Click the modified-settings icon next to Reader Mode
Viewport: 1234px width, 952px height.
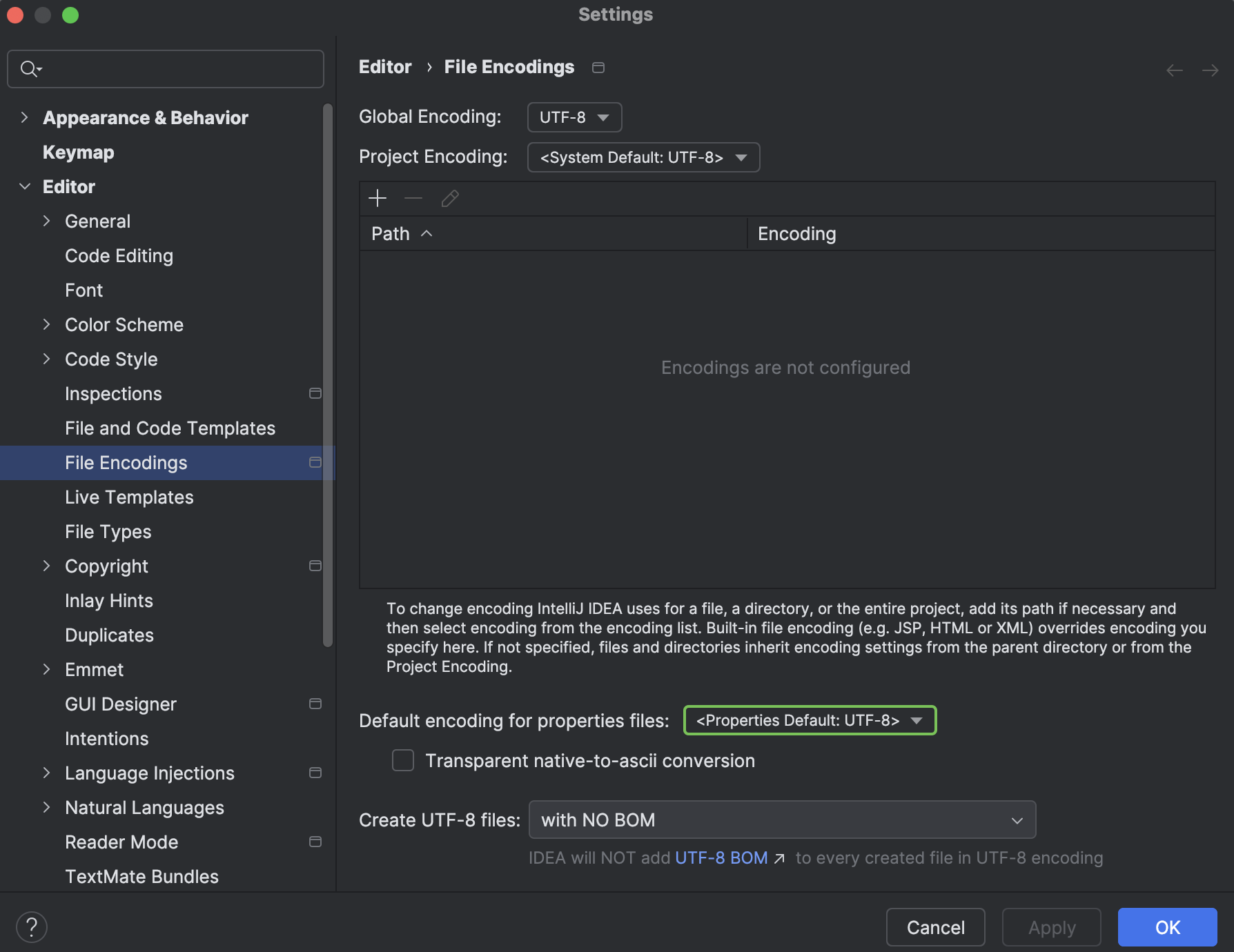pos(315,842)
